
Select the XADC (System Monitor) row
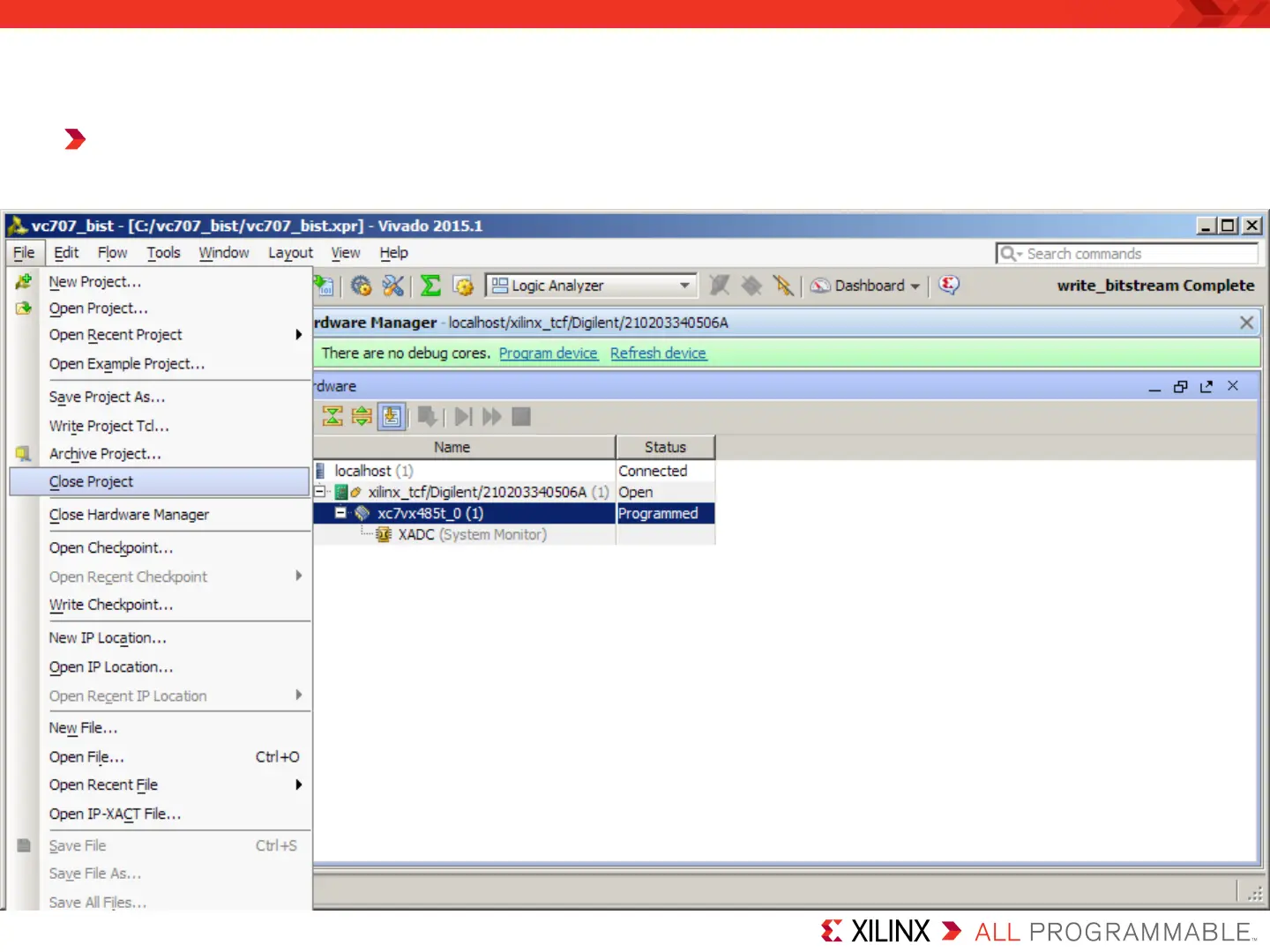[x=514, y=534]
